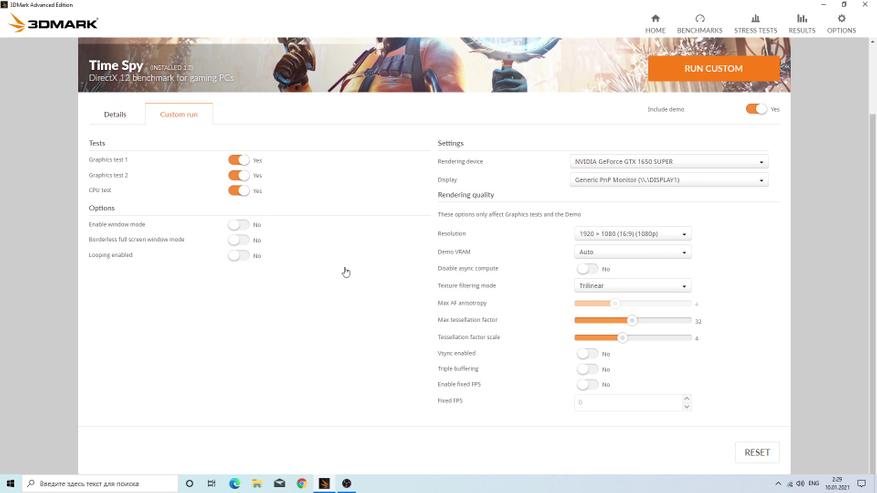
Task: Open the Demo VRAM dropdown
Action: tap(633, 252)
